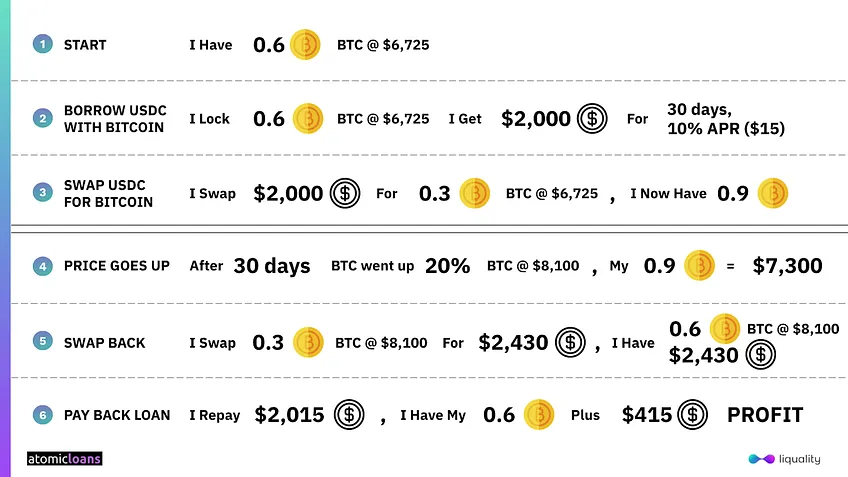848x477 pixels.
Task: Click the step 2 BORROW USDC number badge
Action: pos(43,118)
